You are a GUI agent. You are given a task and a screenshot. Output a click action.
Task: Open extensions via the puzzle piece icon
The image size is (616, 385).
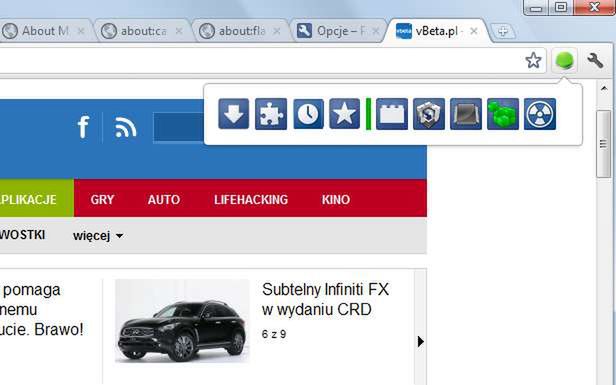pyautogui.click(x=271, y=114)
